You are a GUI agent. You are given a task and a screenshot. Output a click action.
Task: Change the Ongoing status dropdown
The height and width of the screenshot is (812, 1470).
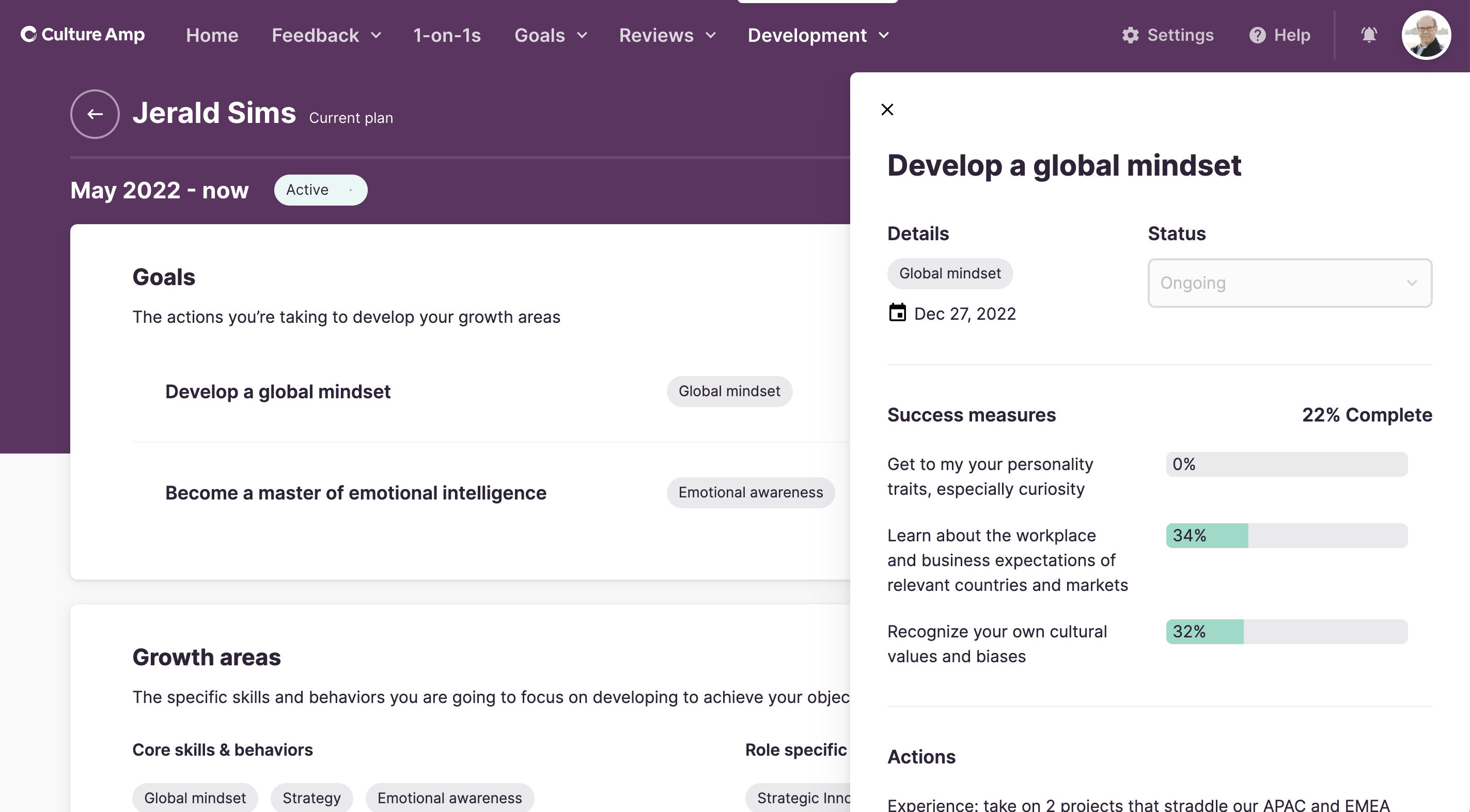[1290, 282]
